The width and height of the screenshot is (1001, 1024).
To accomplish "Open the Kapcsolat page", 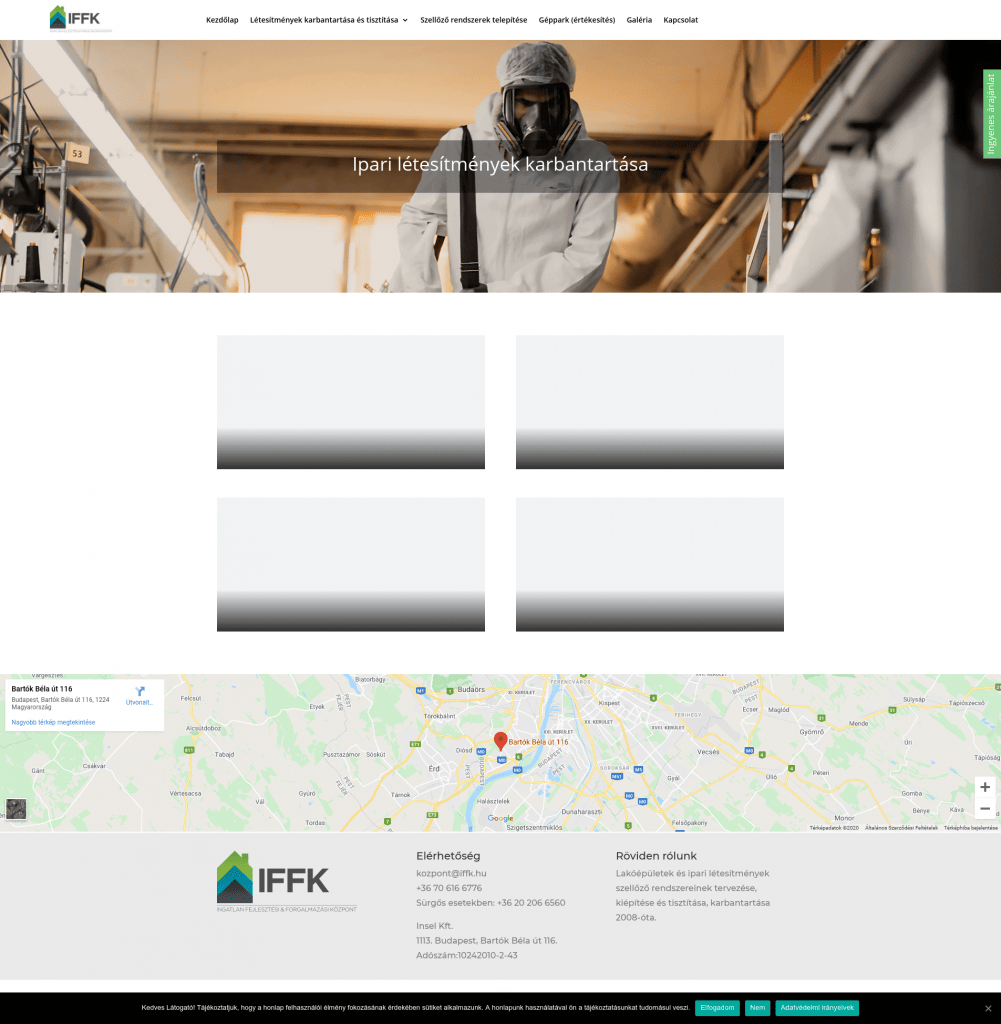I will [x=680, y=19].
